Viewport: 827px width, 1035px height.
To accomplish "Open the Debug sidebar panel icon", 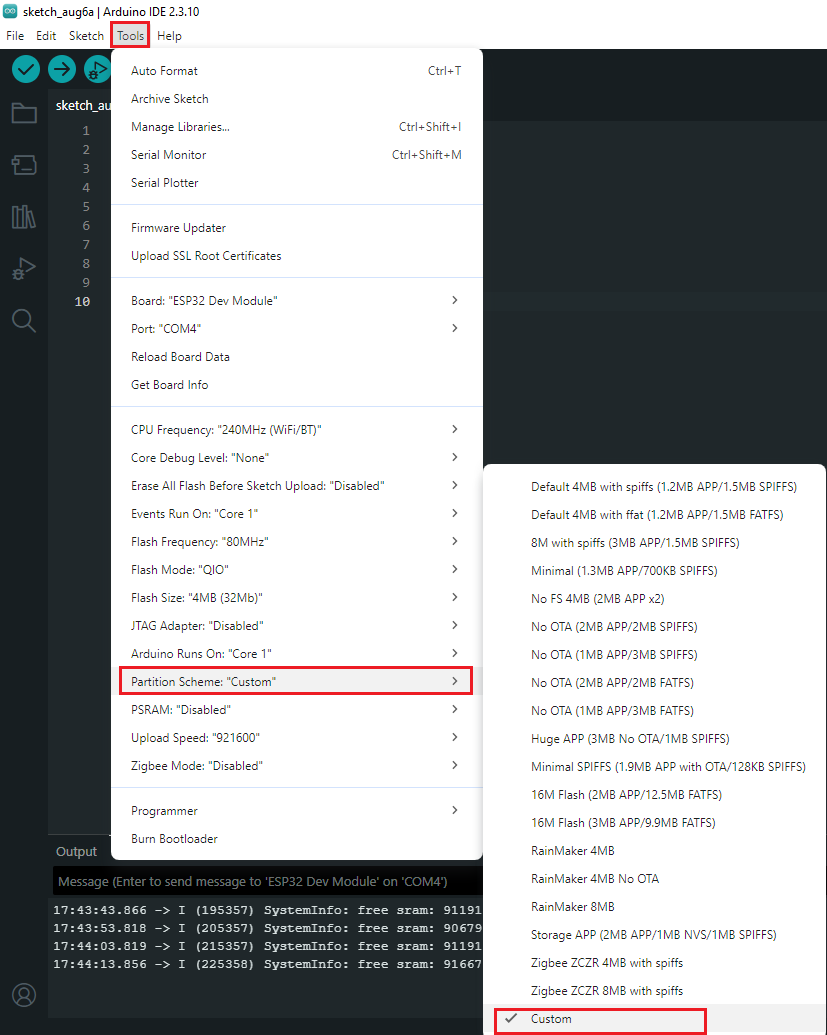I will pos(24,269).
